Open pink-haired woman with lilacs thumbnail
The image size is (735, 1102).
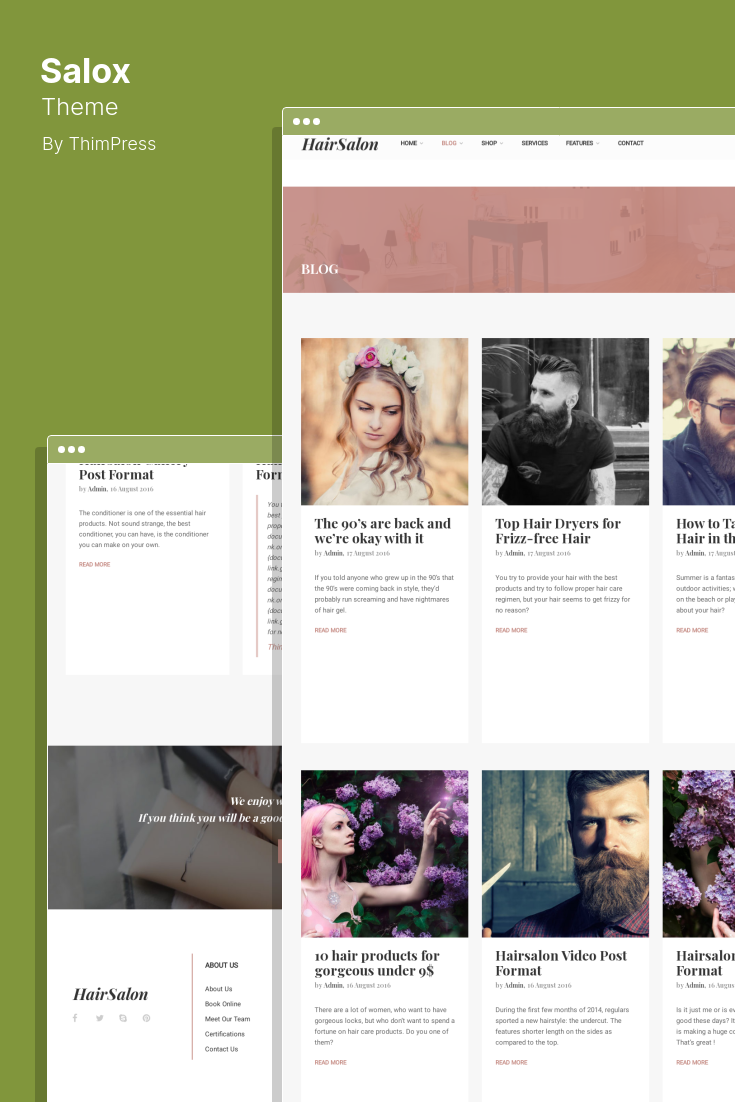pos(384,854)
